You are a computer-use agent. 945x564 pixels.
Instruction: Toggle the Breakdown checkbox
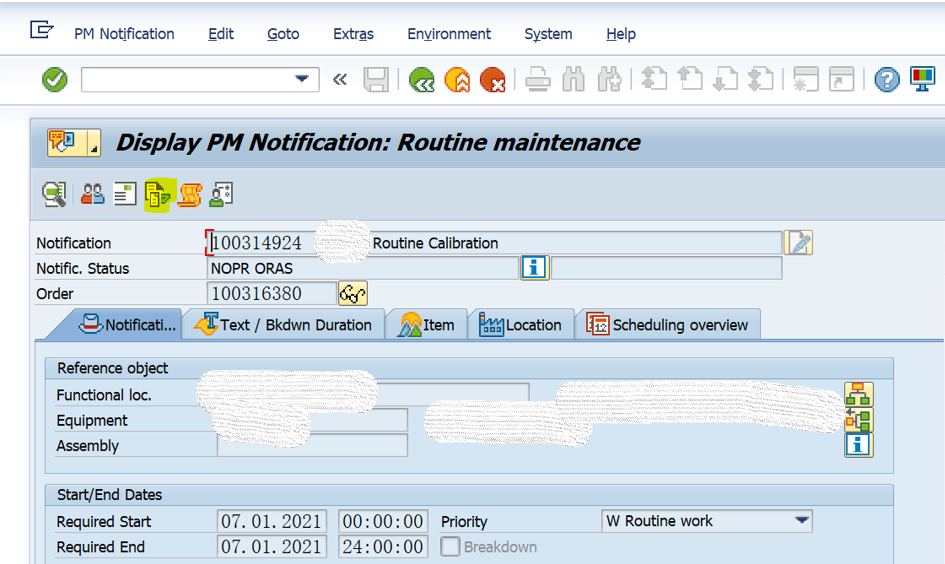click(x=450, y=547)
